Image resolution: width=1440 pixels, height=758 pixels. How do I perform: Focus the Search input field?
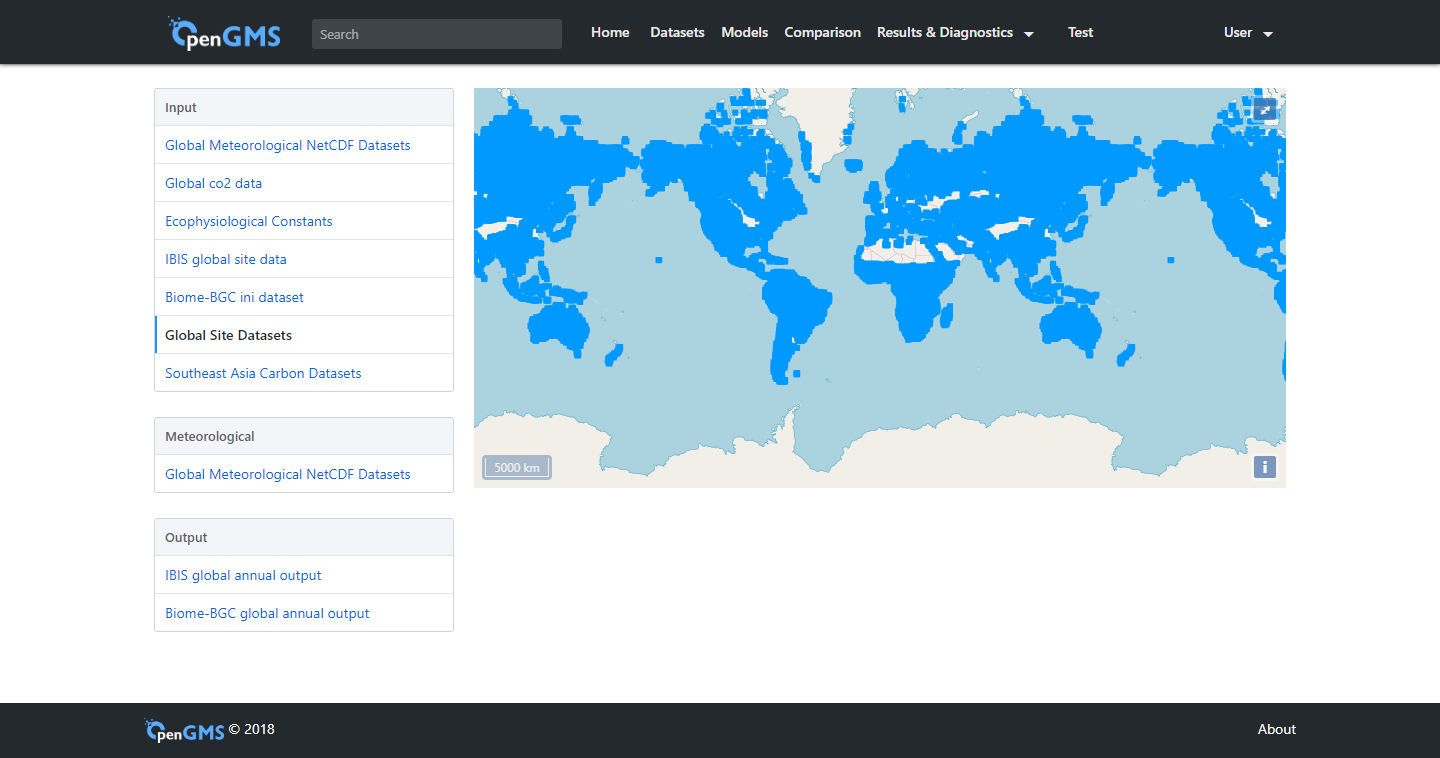point(436,34)
